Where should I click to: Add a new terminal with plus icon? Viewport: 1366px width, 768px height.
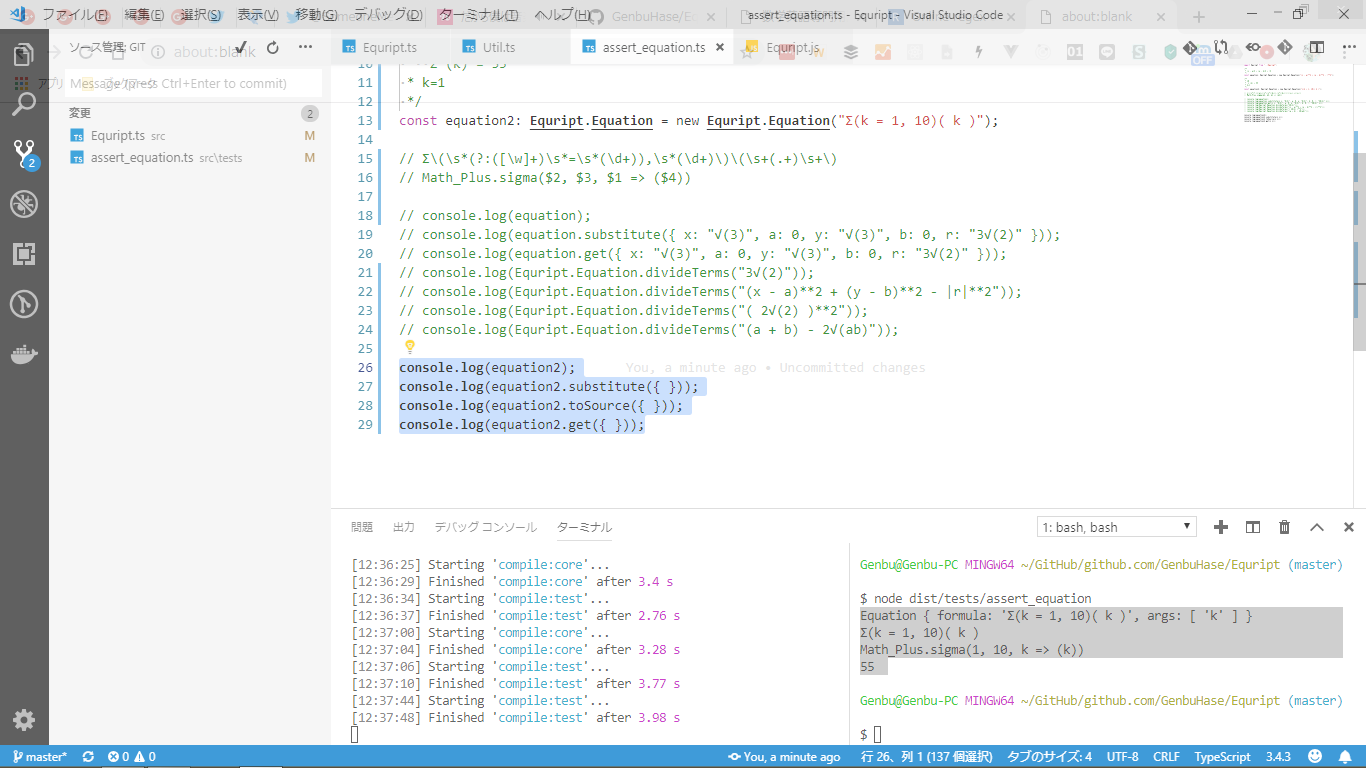coord(1221,527)
